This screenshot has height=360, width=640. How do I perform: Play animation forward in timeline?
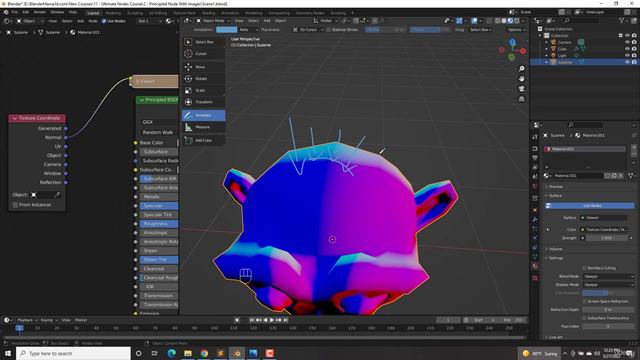point(272,320)
